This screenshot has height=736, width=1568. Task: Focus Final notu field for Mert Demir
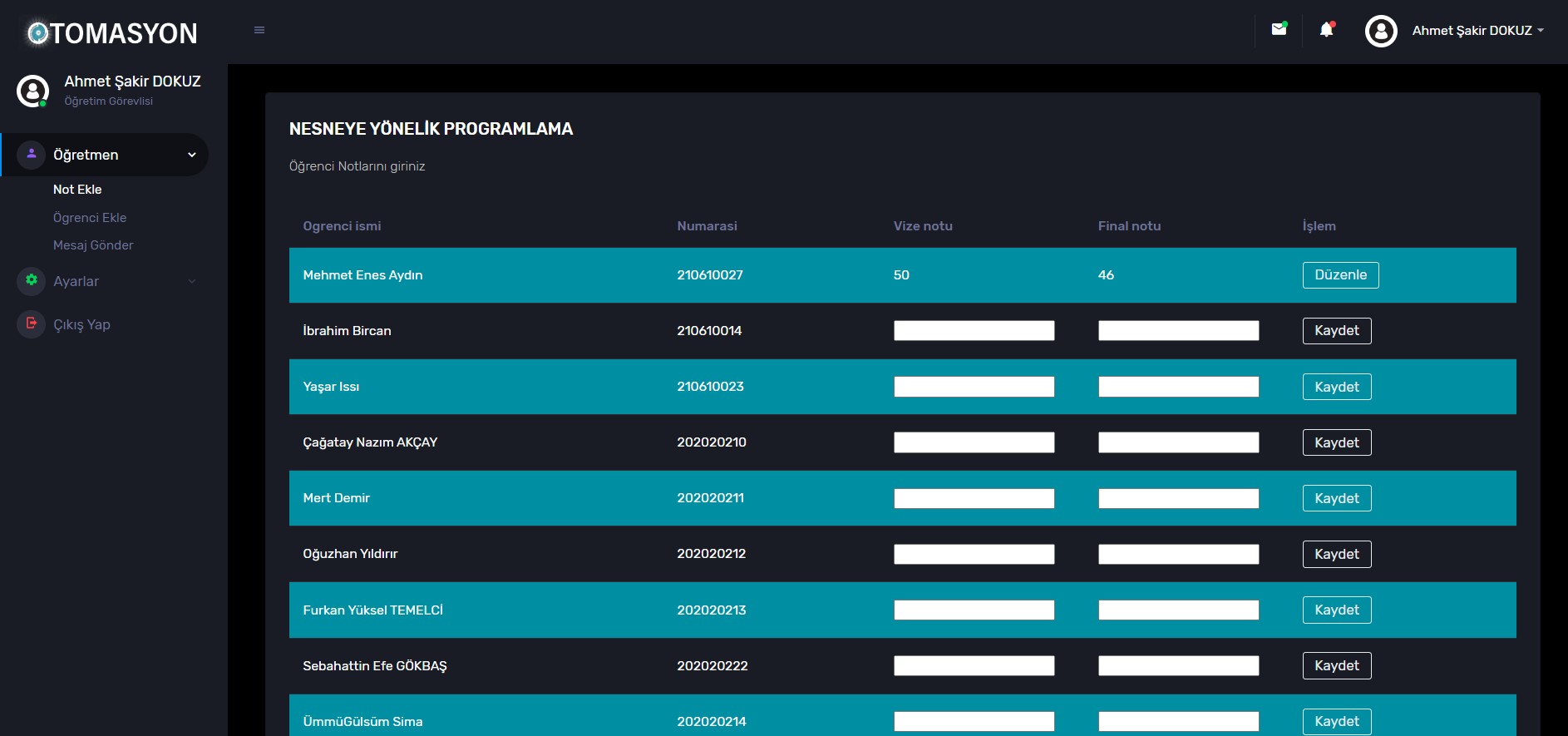[1179, 498]
